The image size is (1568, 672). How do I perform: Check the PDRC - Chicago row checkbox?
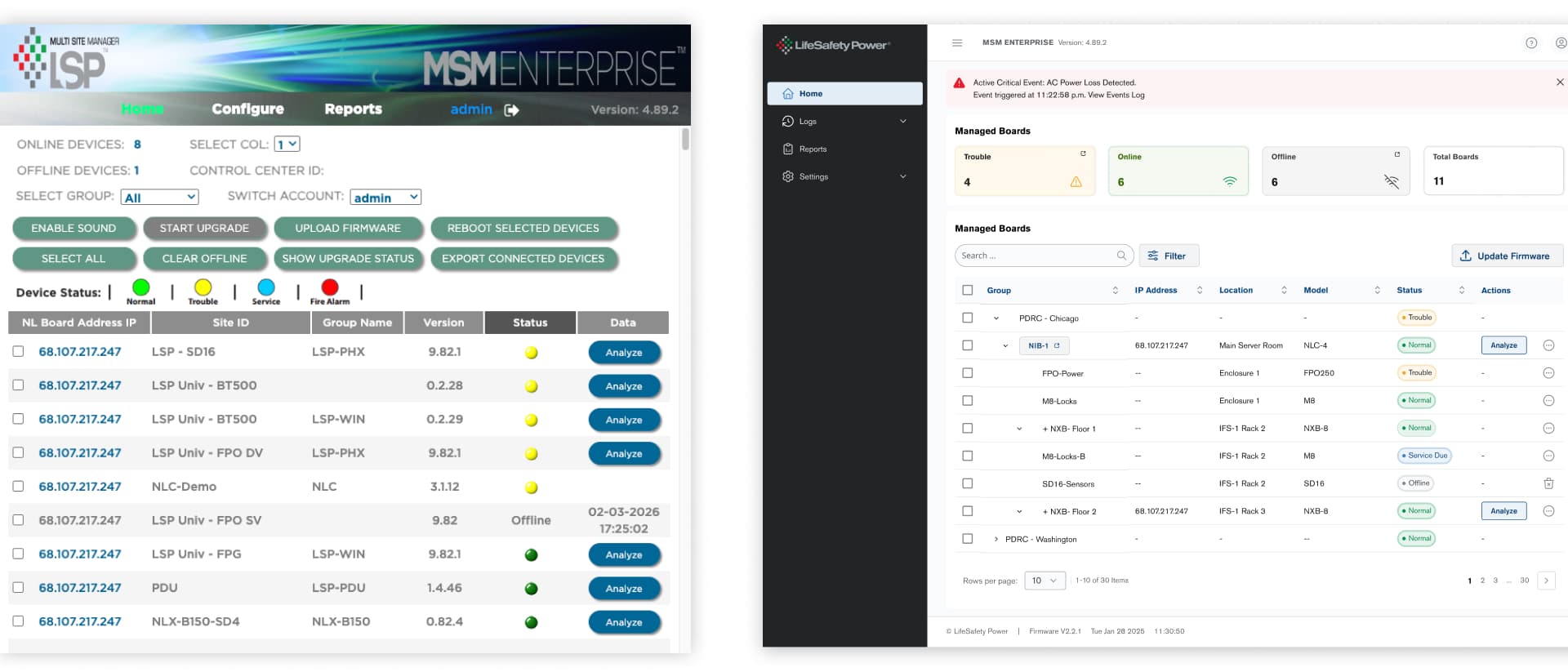(968, 318)
